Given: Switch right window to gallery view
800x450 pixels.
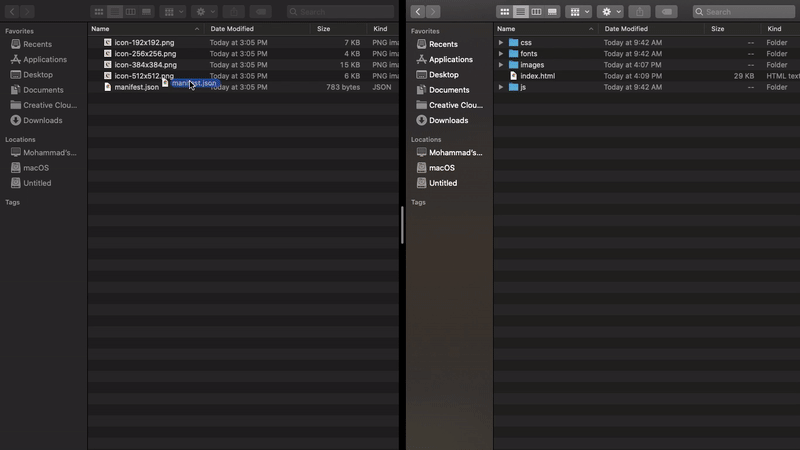Looking at the screenshot, I should click(x=552, y=12).
